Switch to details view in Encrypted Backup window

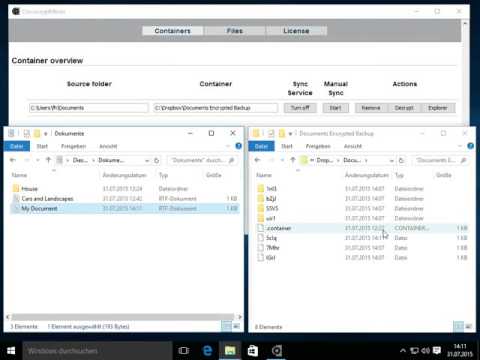point(459,326)
